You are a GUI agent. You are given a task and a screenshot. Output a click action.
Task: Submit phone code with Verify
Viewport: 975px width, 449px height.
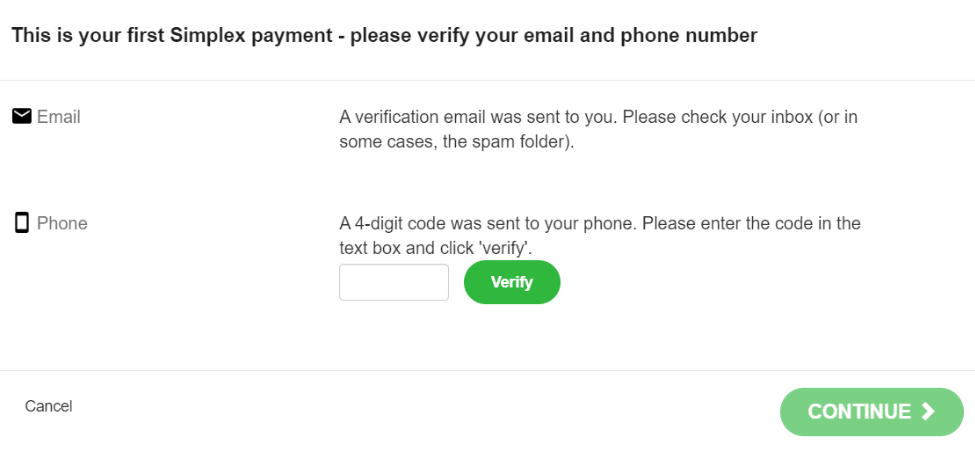tap(512, 282)
